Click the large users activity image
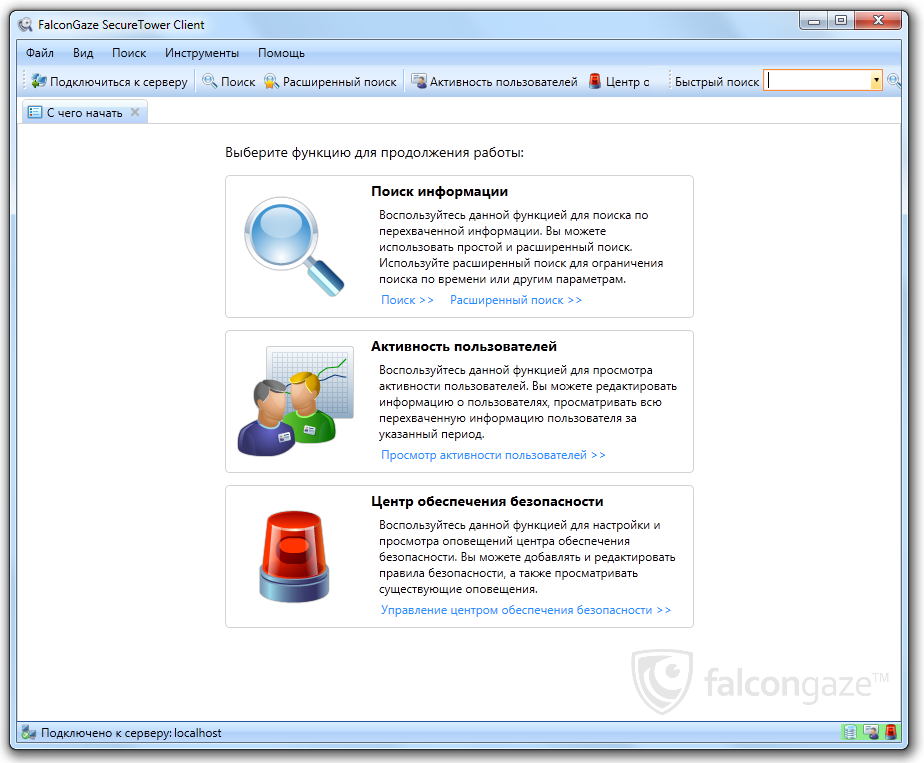Screen dimensions: 924x763 (x=296, y=401)
